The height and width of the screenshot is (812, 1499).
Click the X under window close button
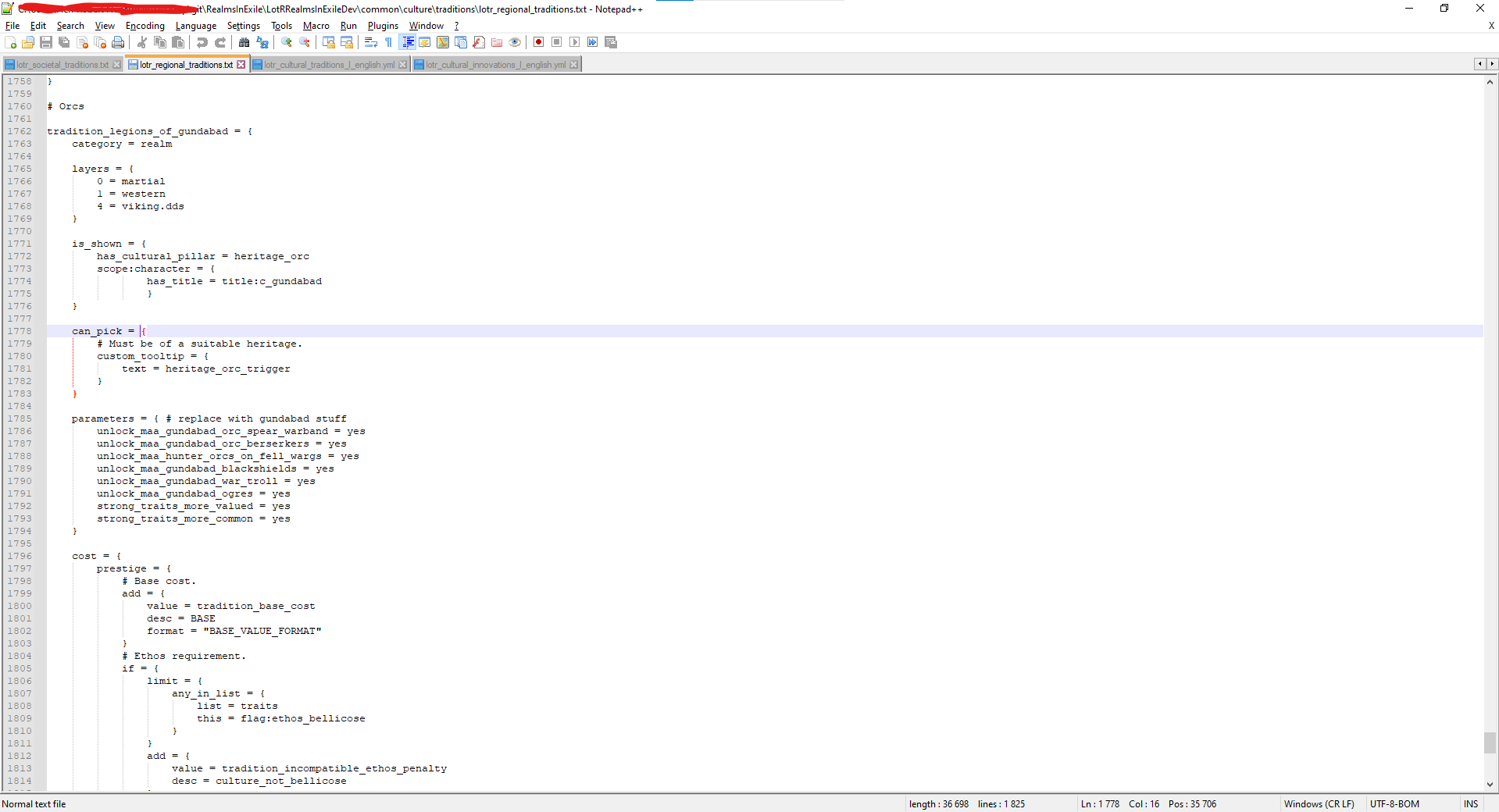click(x=1491, y=26)
